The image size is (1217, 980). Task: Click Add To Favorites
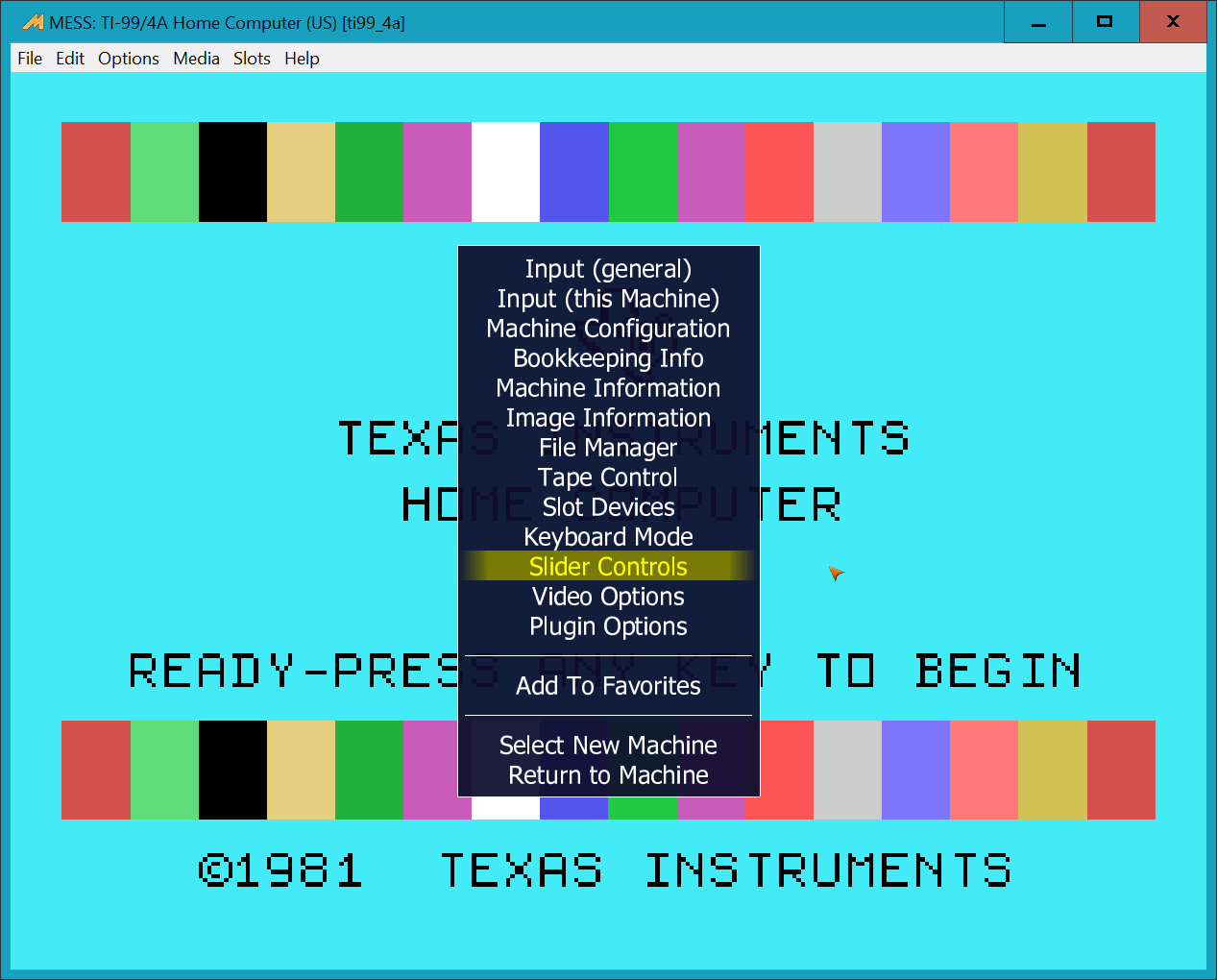click(608, 686)
